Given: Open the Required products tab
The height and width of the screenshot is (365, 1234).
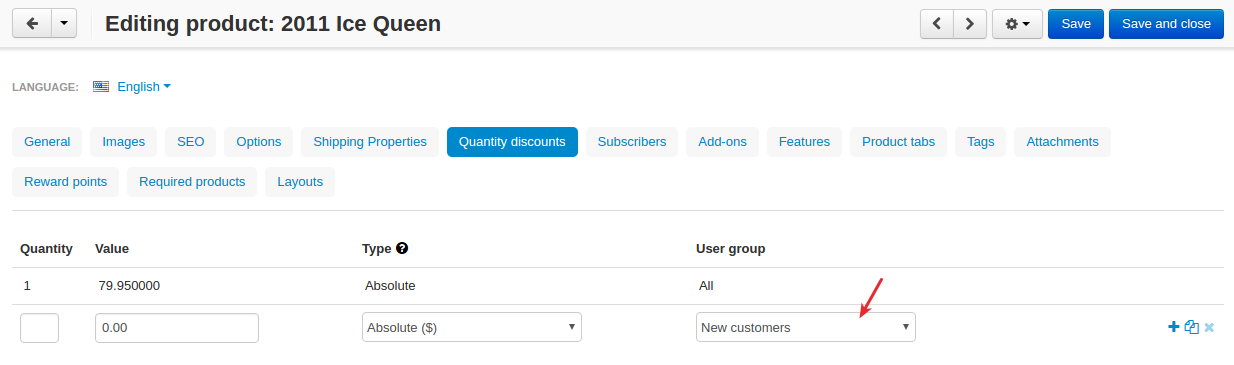Looking at the screenshot, I should pos(192,182).
